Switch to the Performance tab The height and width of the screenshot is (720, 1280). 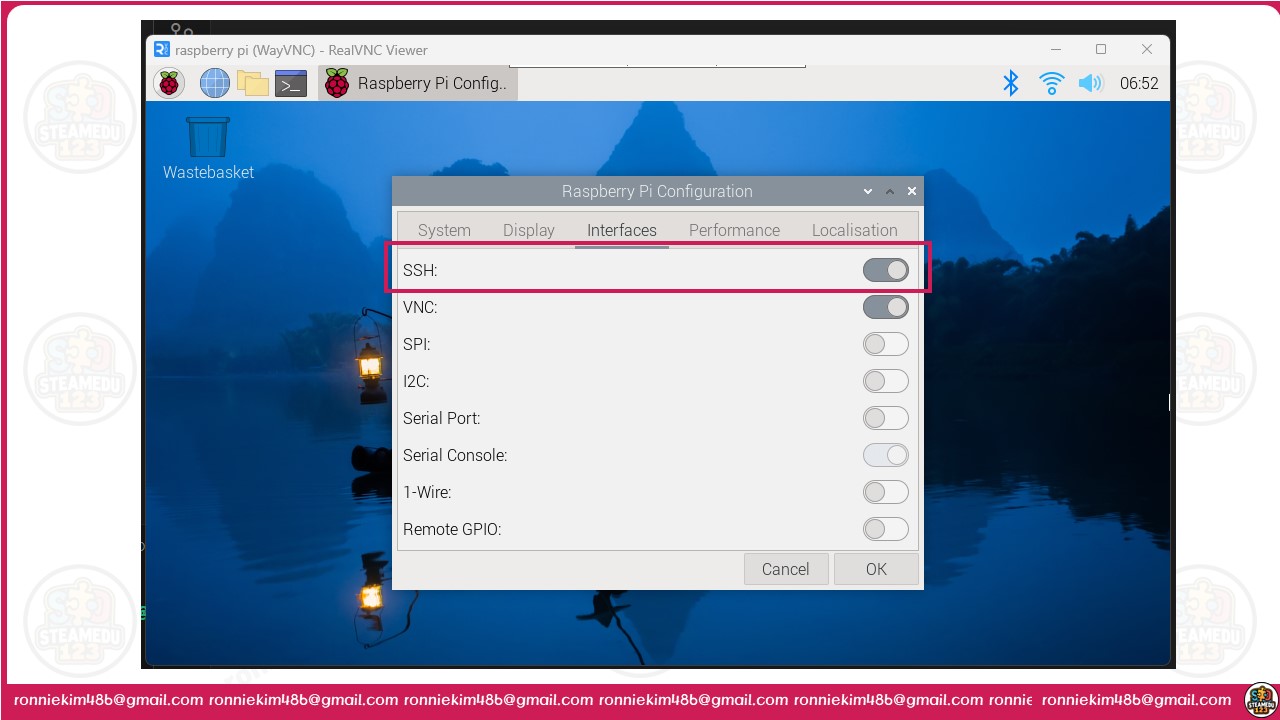(734, 230)
